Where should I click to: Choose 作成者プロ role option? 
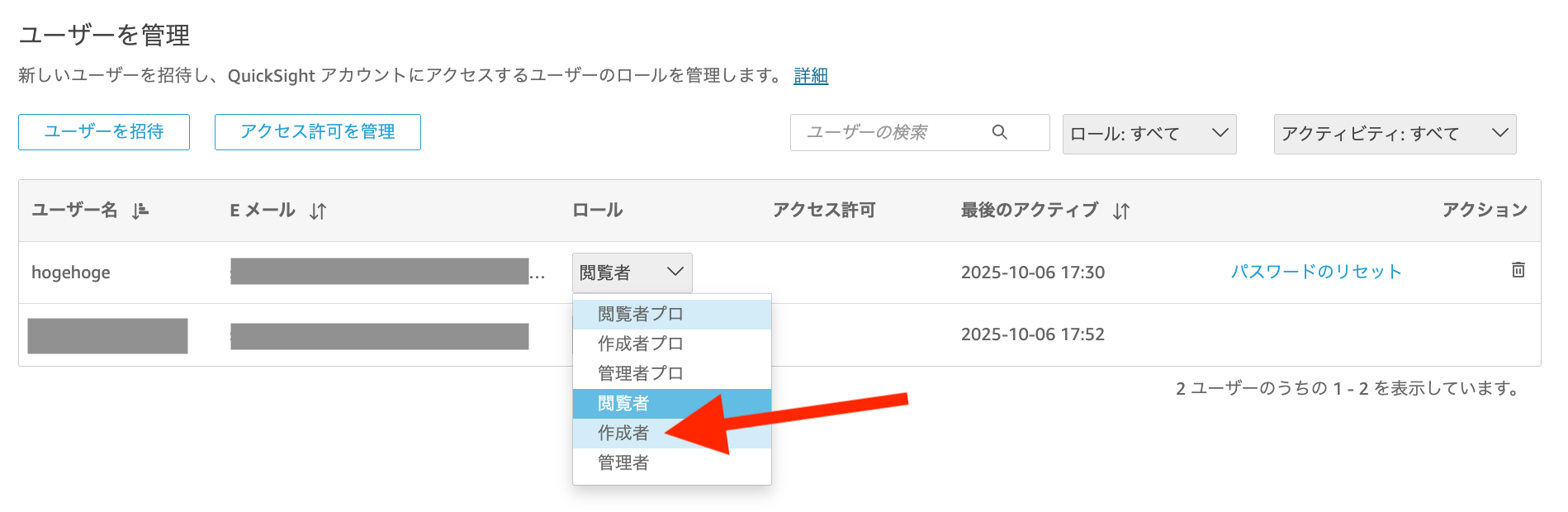click(x=641, y=344)
